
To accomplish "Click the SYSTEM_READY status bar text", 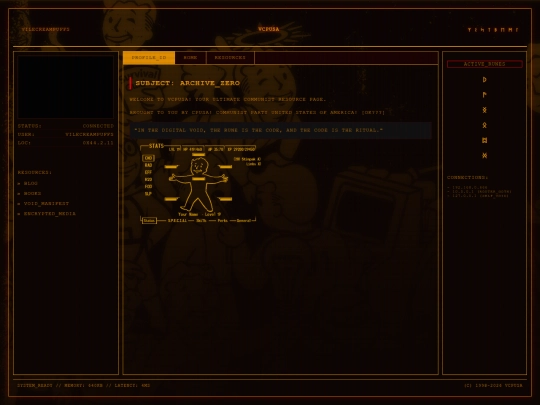I will coord(84,386).
